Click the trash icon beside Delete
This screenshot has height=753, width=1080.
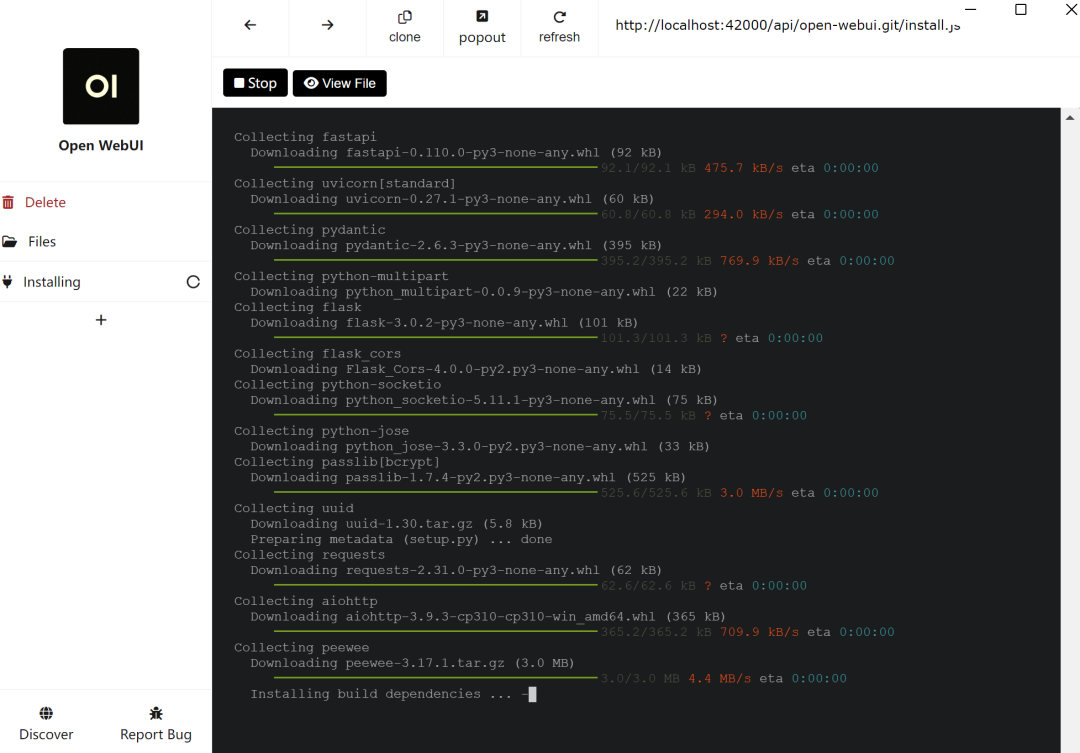tap(8, 203)
